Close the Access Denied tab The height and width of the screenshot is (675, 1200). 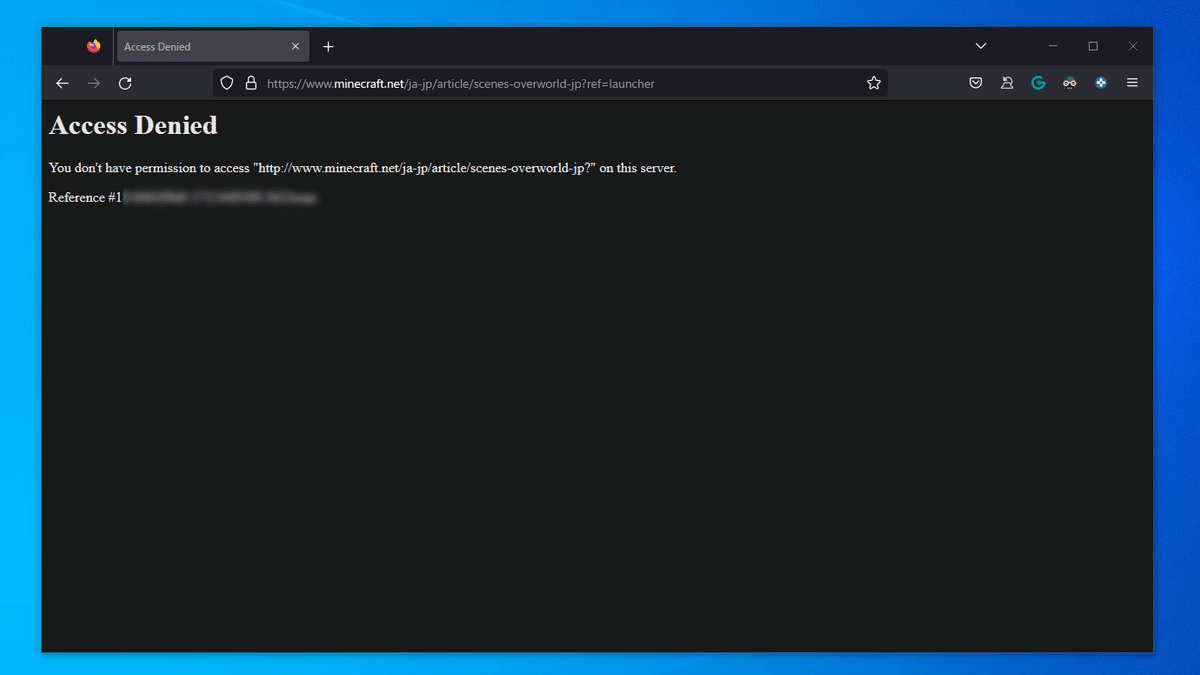point(295,45)
